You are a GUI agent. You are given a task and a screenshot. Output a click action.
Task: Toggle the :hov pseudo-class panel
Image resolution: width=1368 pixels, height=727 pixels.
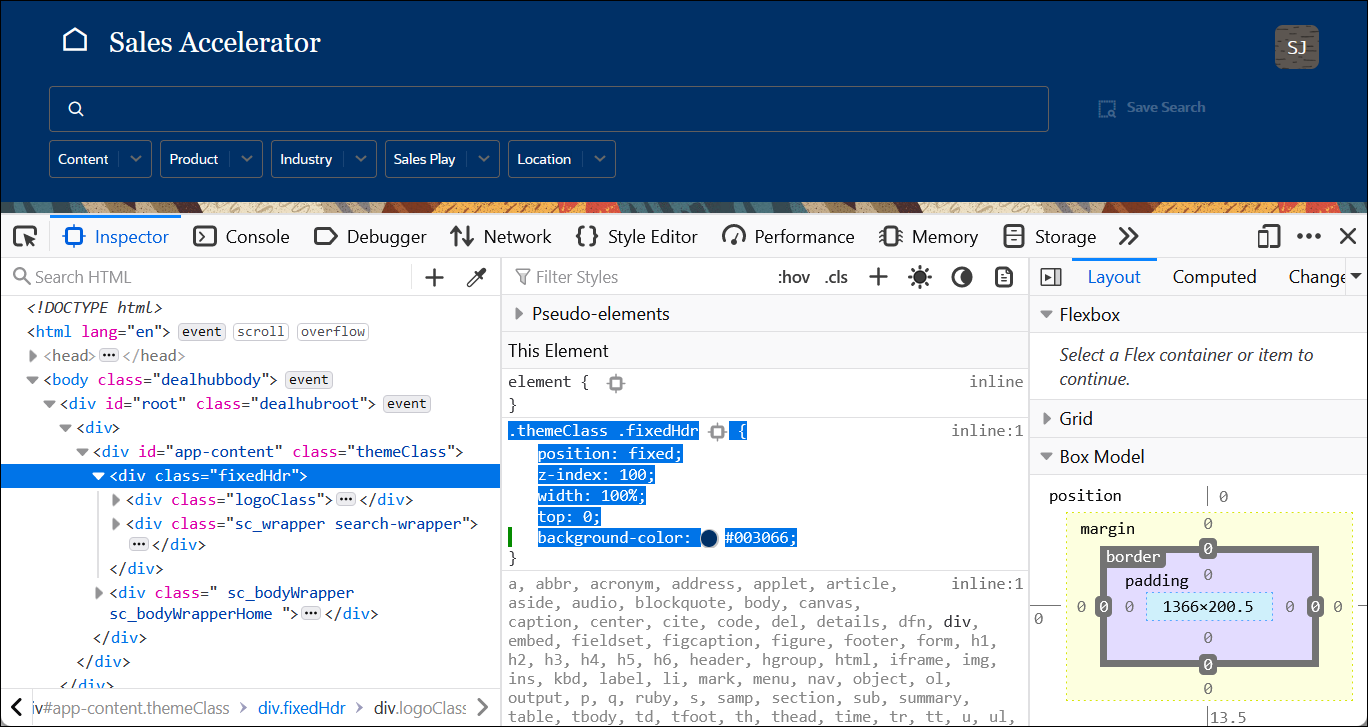pyautogui.click(x=794, y=276)
